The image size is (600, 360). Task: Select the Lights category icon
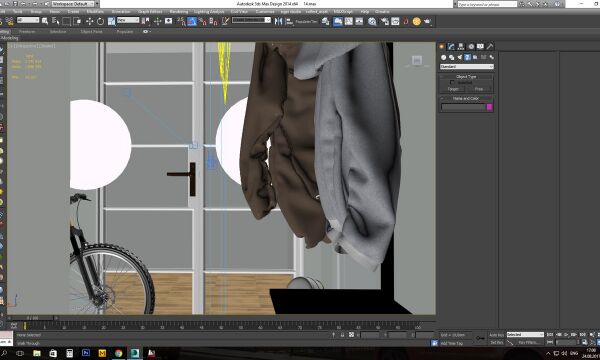point(460,57)
